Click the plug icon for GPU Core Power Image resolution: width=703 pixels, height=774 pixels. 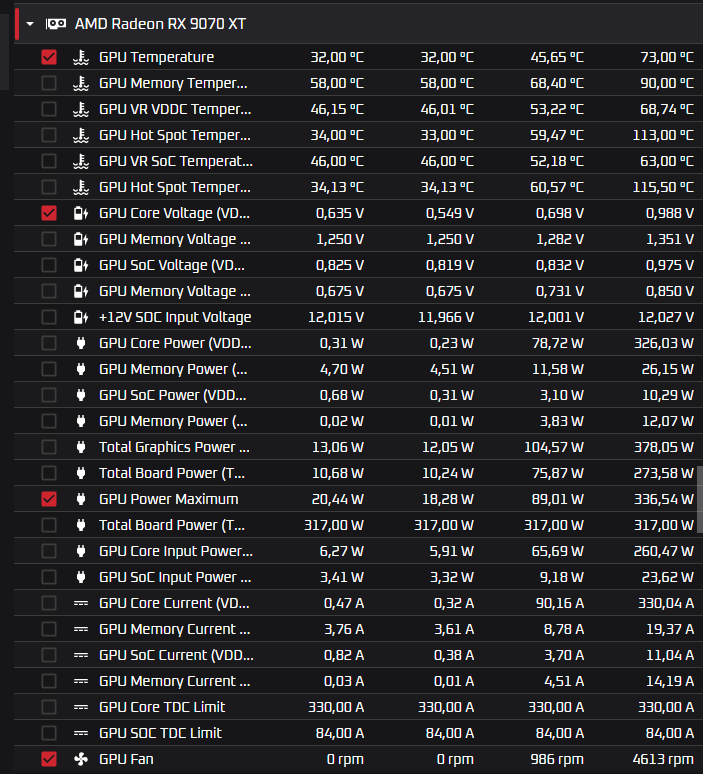click(81, 343)
